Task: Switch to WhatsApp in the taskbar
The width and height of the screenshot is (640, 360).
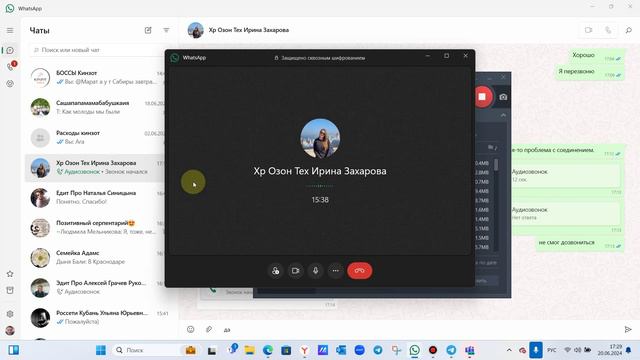Action: (414, 350)
